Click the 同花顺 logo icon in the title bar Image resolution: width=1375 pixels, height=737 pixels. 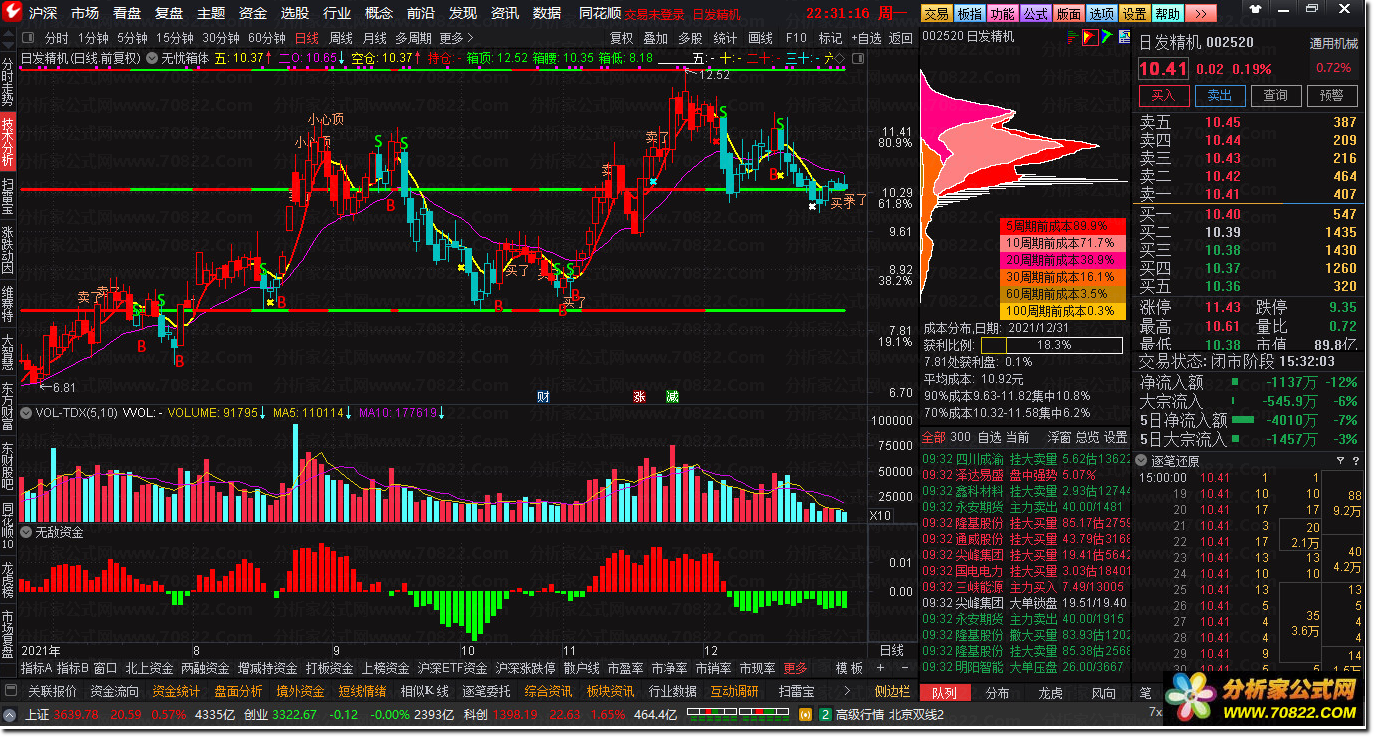13,13
